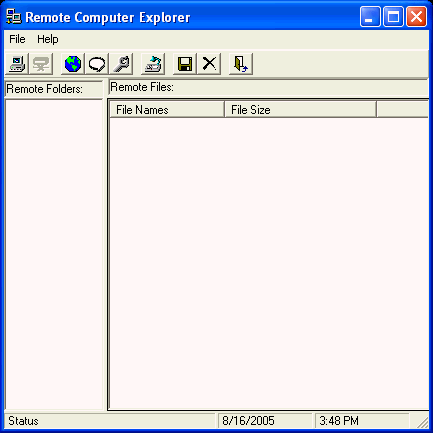Click the exit door icon

point(241,64)
